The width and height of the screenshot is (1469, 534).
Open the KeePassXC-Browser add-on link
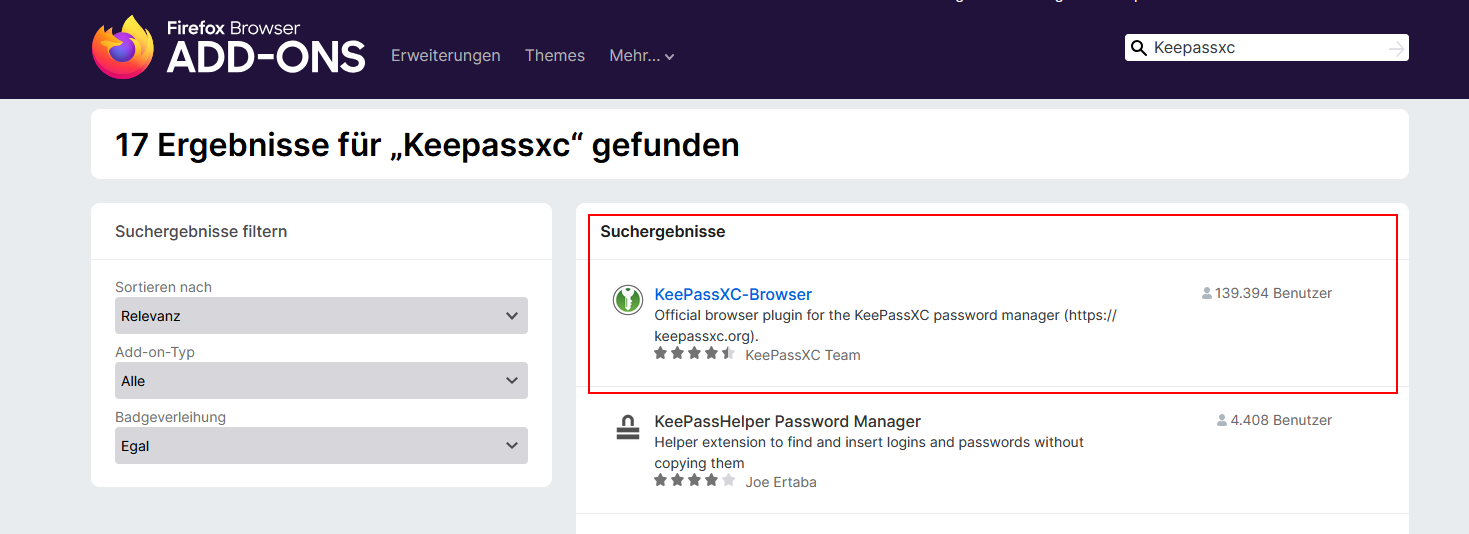pos(733,295)
